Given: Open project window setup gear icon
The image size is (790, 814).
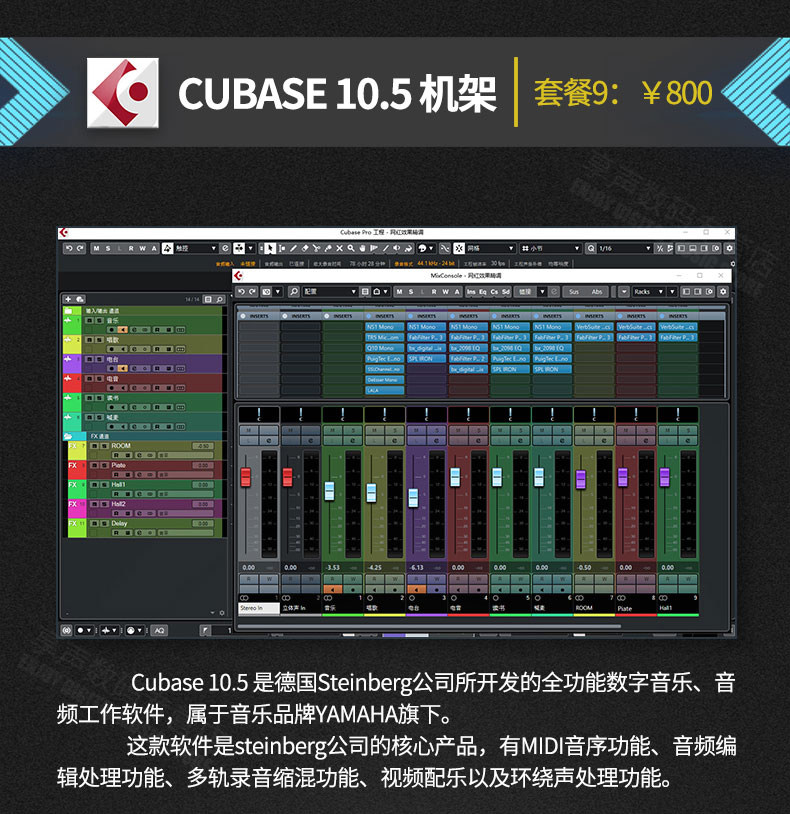Looking at the screenshot, I should [729, 248].
